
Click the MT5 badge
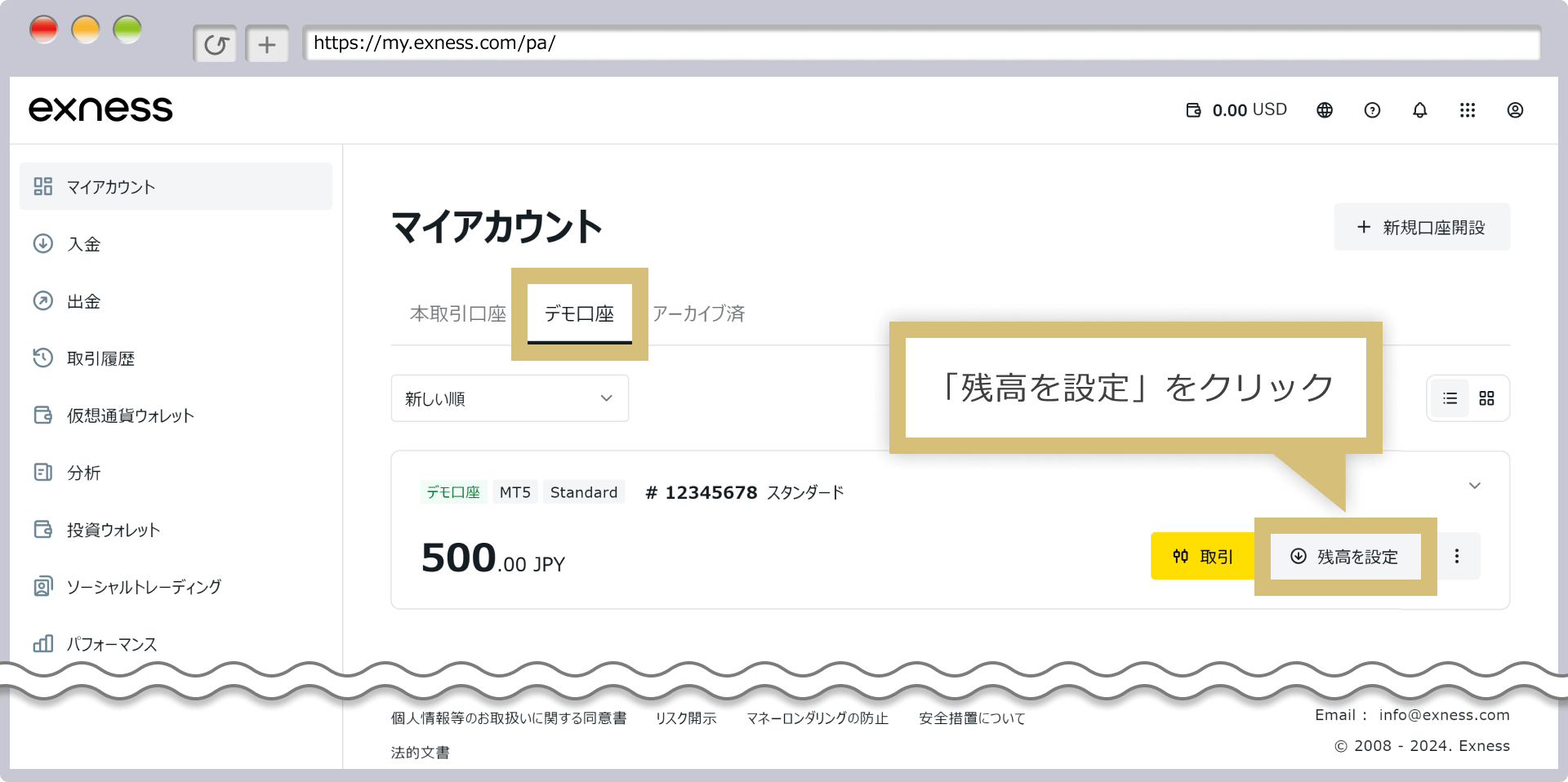[515, 492]
